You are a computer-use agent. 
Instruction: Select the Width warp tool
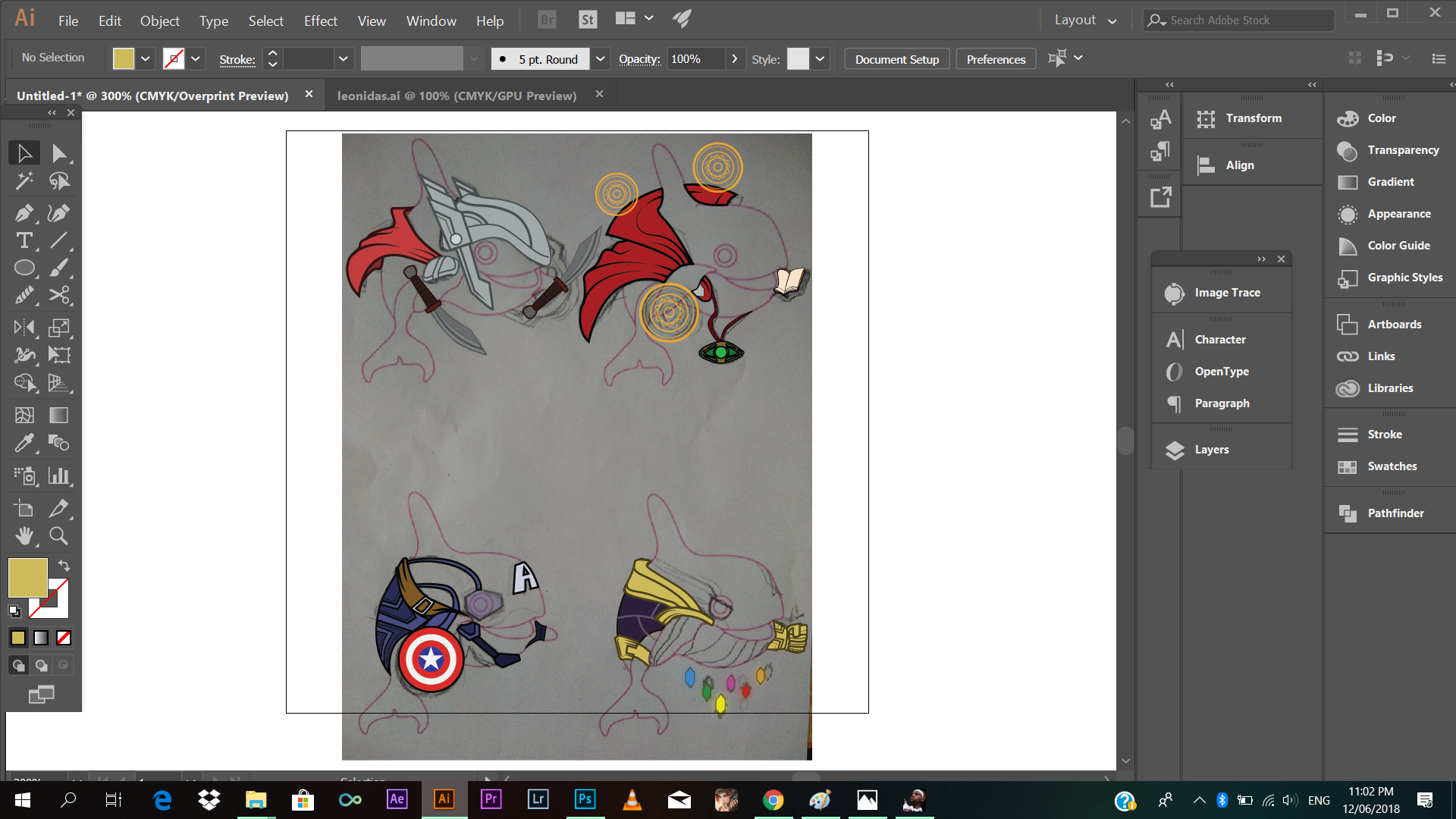click(x=24, y=355)
